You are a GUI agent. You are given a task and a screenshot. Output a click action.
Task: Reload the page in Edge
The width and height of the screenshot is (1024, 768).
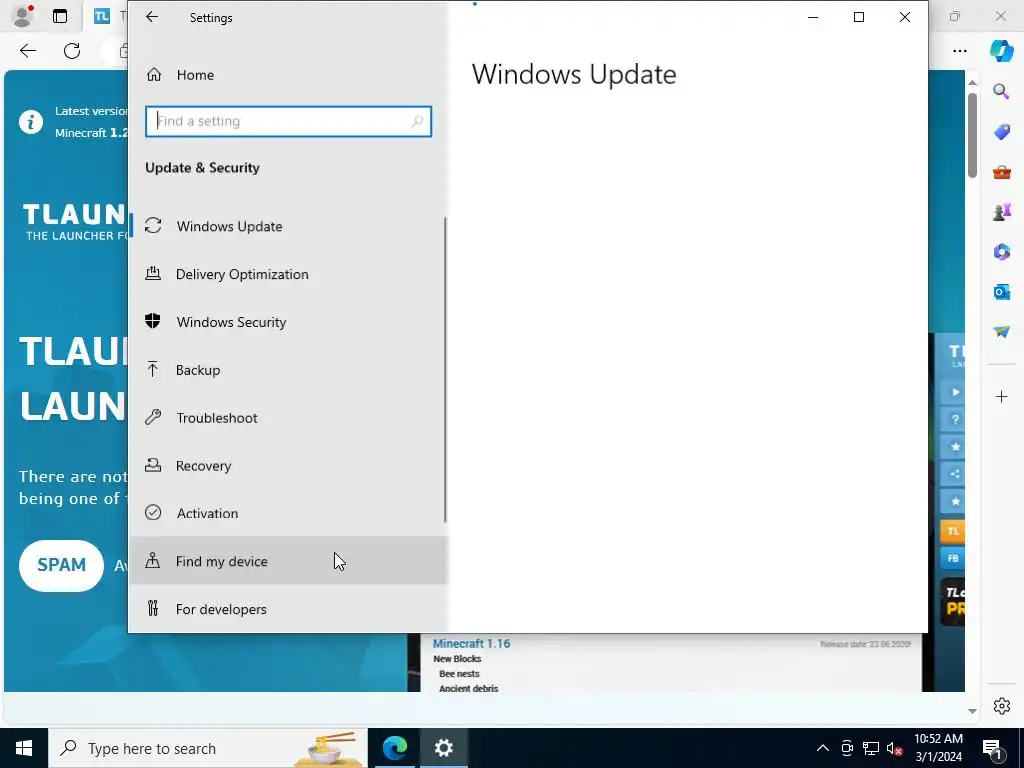click(x=72, y=51)
